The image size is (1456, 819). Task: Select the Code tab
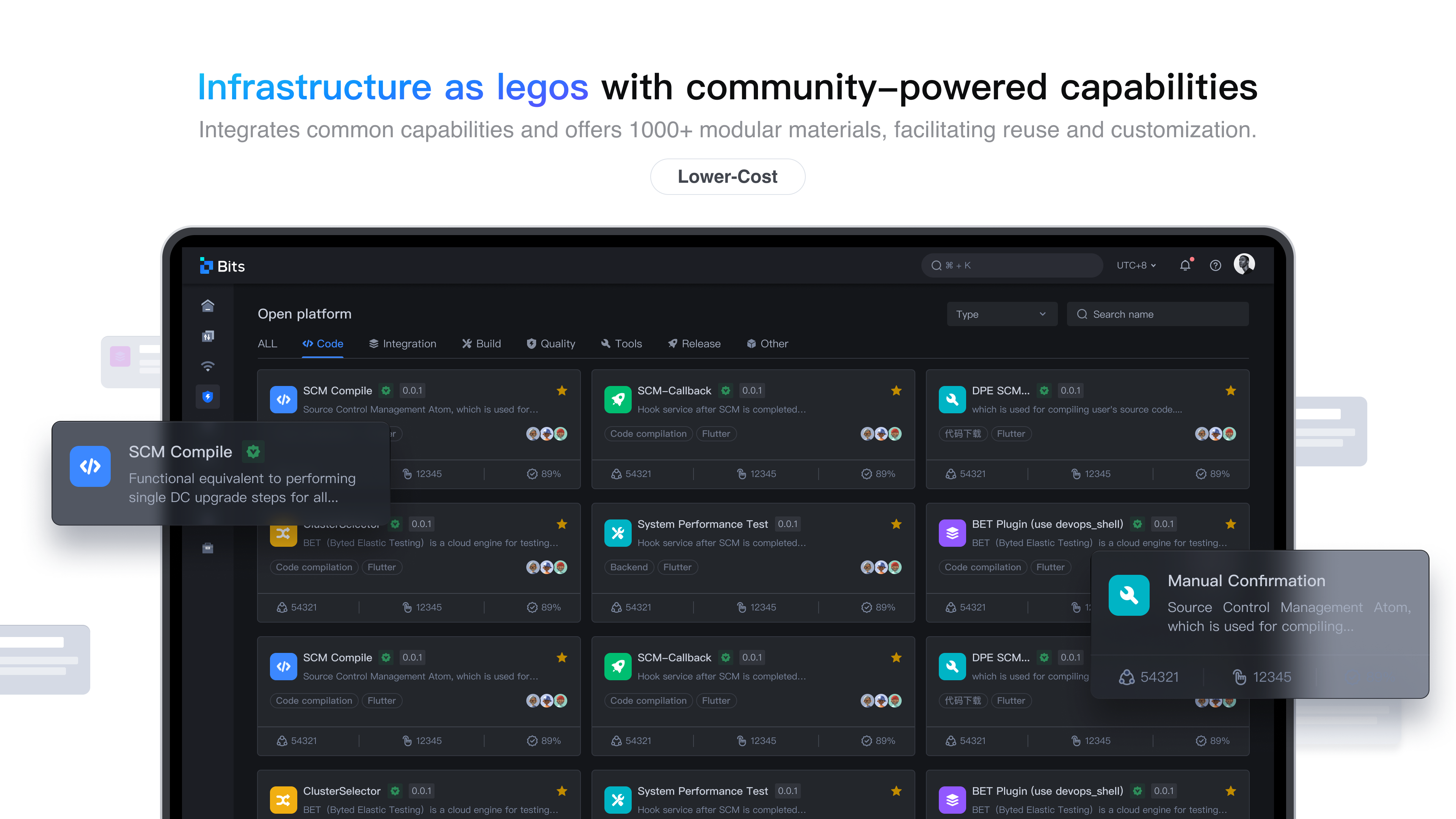click(323, 344)
